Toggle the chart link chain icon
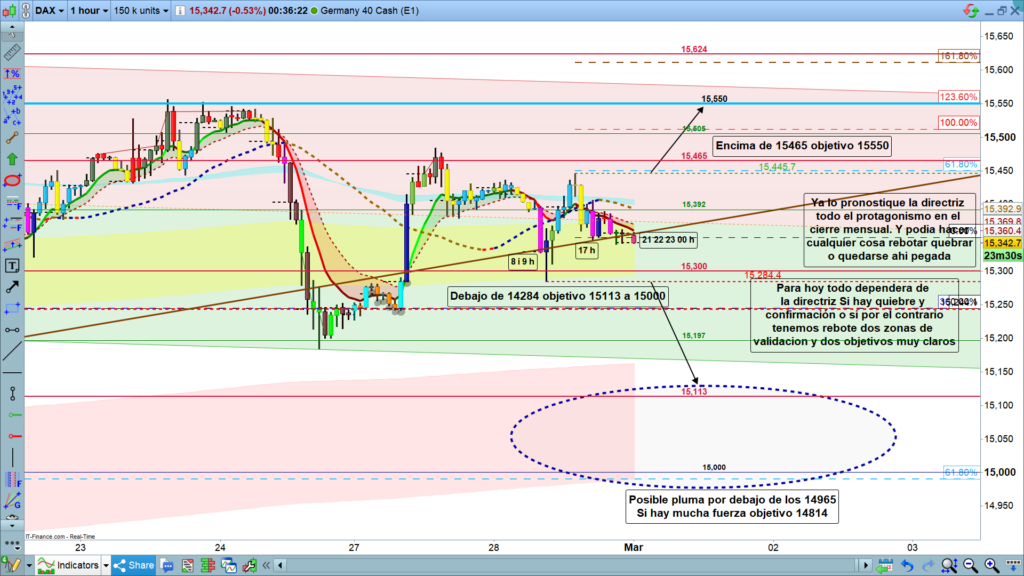The image size is (1024, 576). click(x=26, y=10)
